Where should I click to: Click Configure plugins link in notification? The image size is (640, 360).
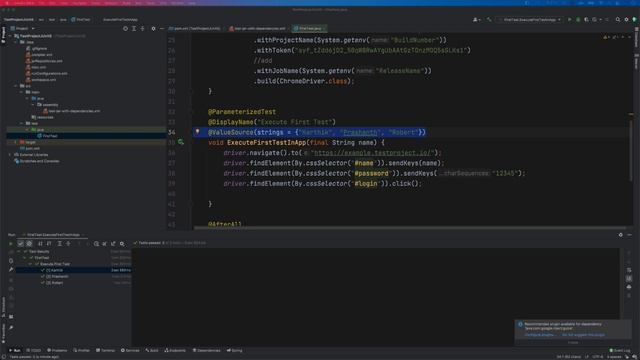pyautogui.click(x=539, y=335)
